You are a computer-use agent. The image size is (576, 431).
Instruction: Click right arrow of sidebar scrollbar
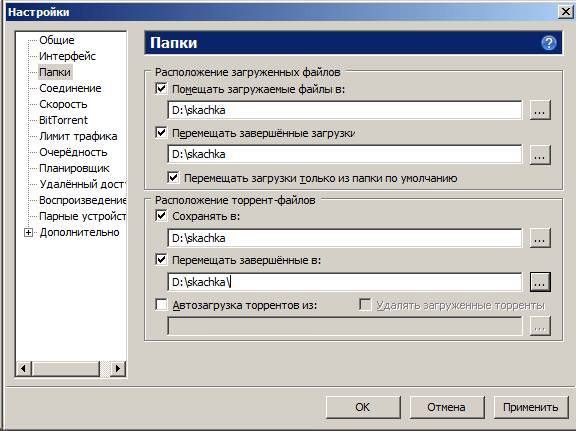pos(118,368)
